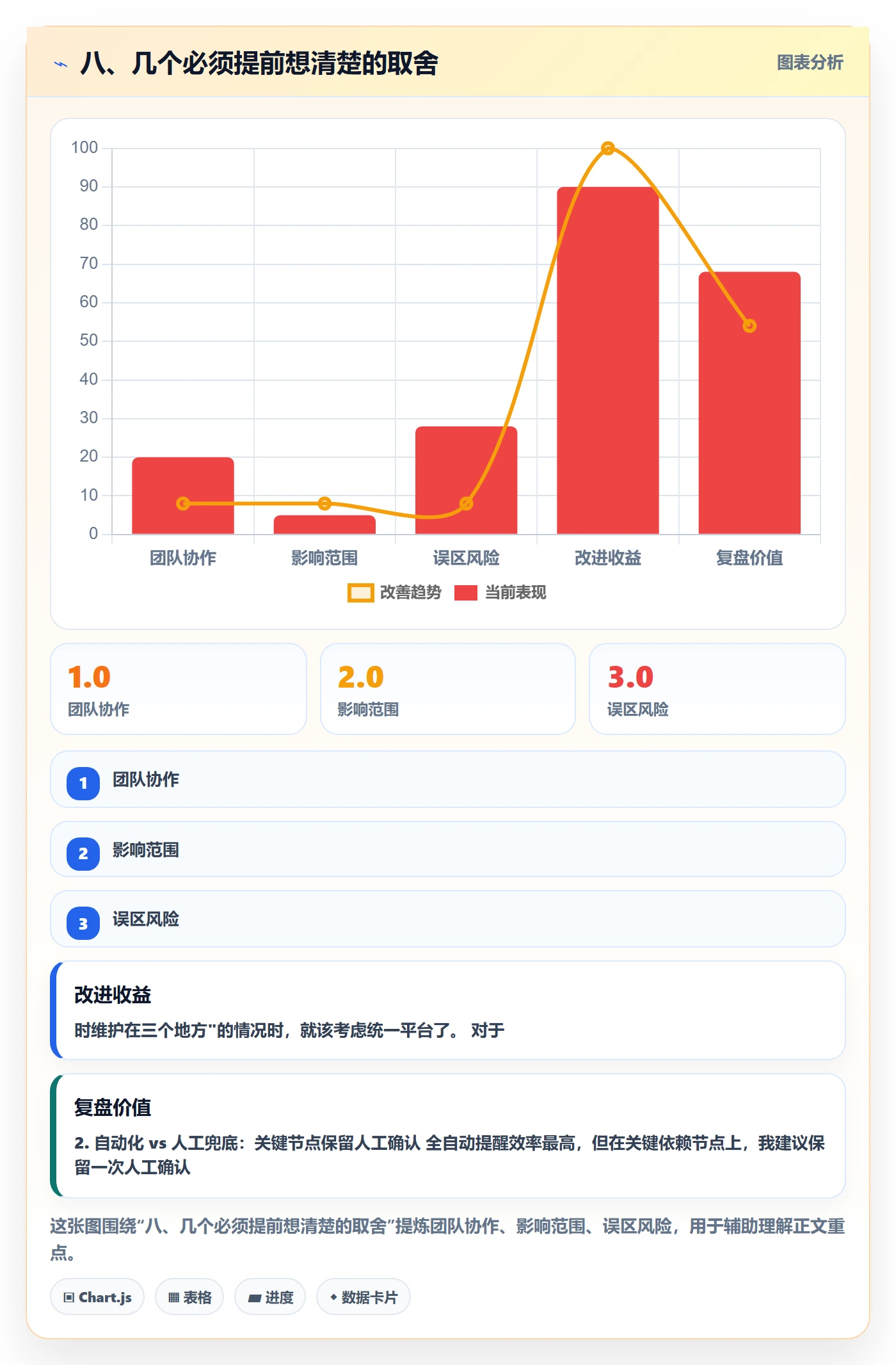Click the 复盘价值 x-axis label

tap(749, 558)
